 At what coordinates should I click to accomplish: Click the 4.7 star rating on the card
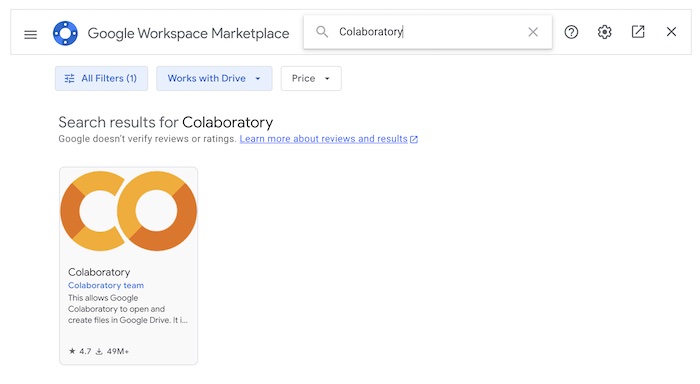[x=80, y=351]
